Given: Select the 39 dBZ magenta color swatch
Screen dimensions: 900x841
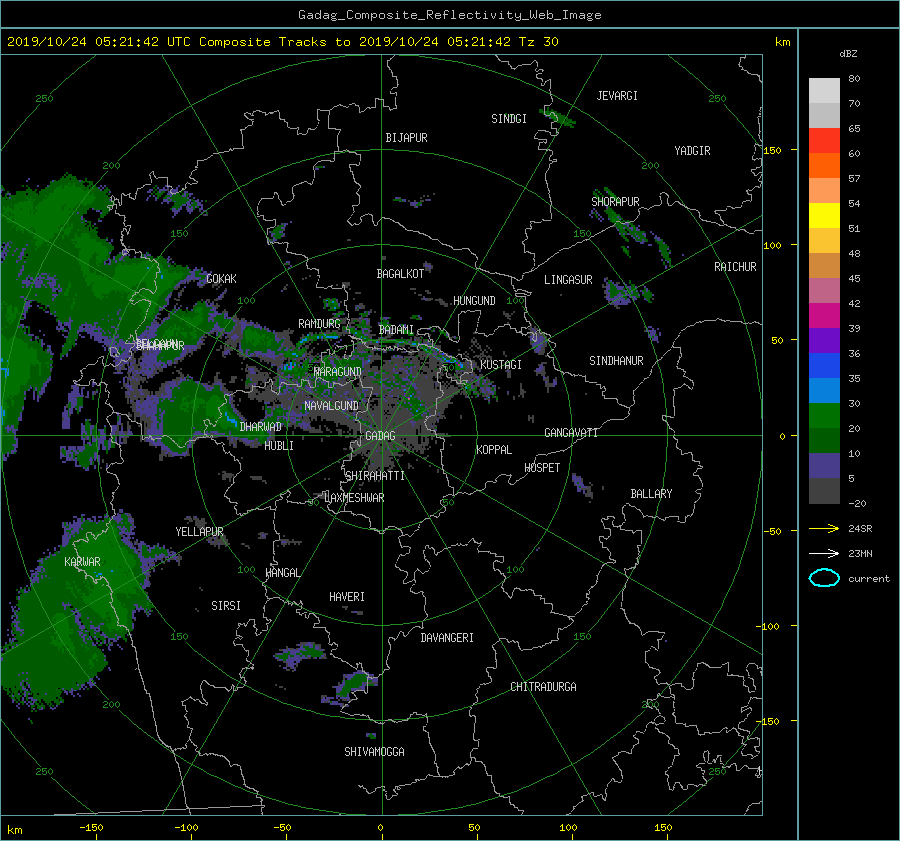Looking at the screenshot, I should (x=824, y=315).
